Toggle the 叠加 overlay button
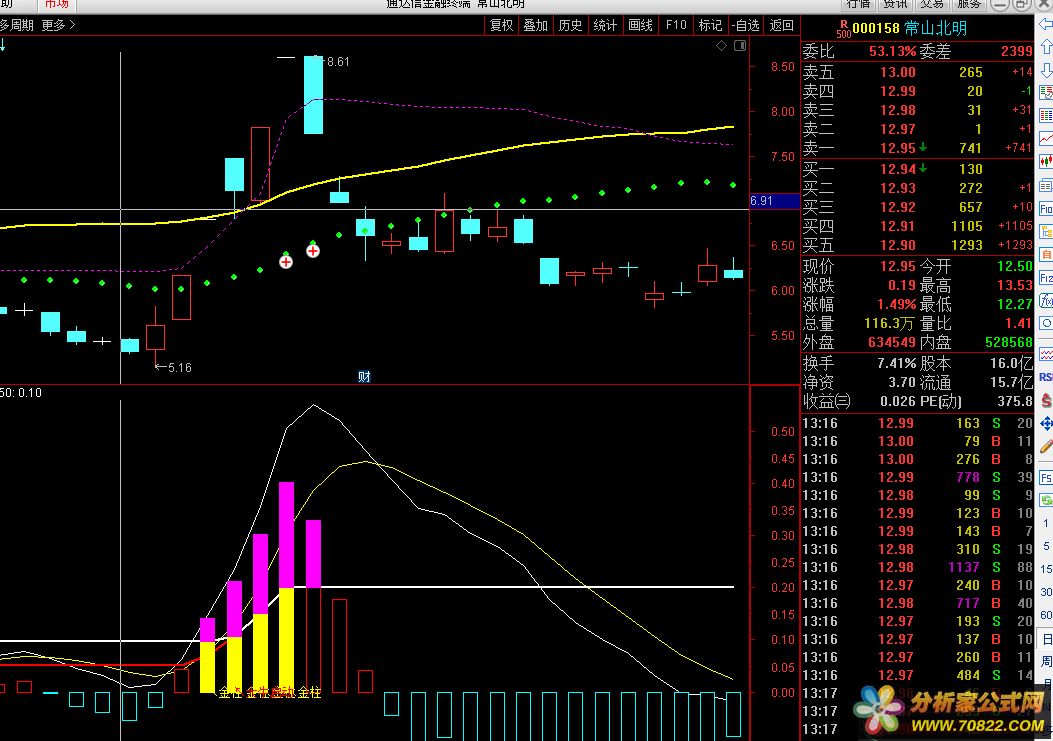Screen dimensions: 1053x741 (x=536, y=25)
